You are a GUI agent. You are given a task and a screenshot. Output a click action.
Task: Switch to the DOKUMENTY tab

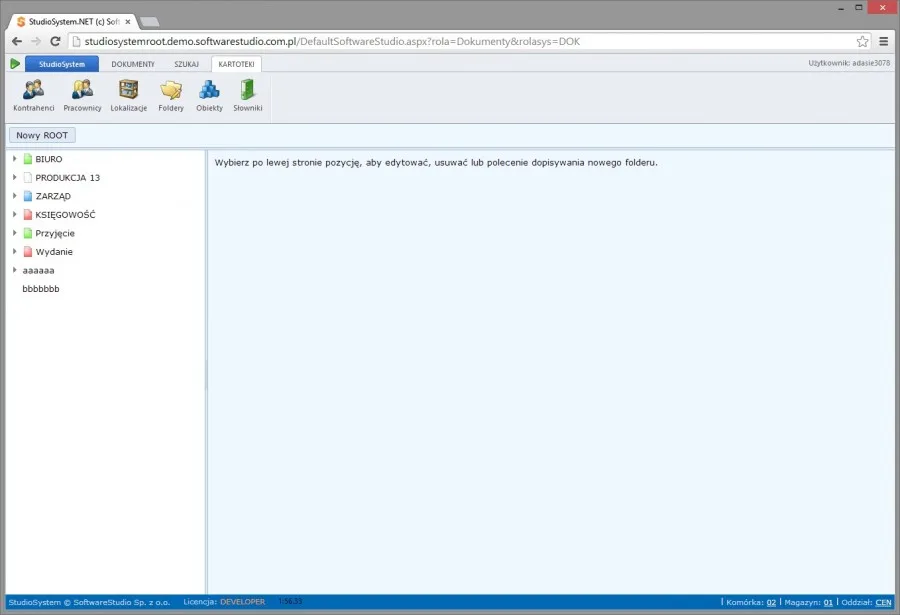pos(133,64)
